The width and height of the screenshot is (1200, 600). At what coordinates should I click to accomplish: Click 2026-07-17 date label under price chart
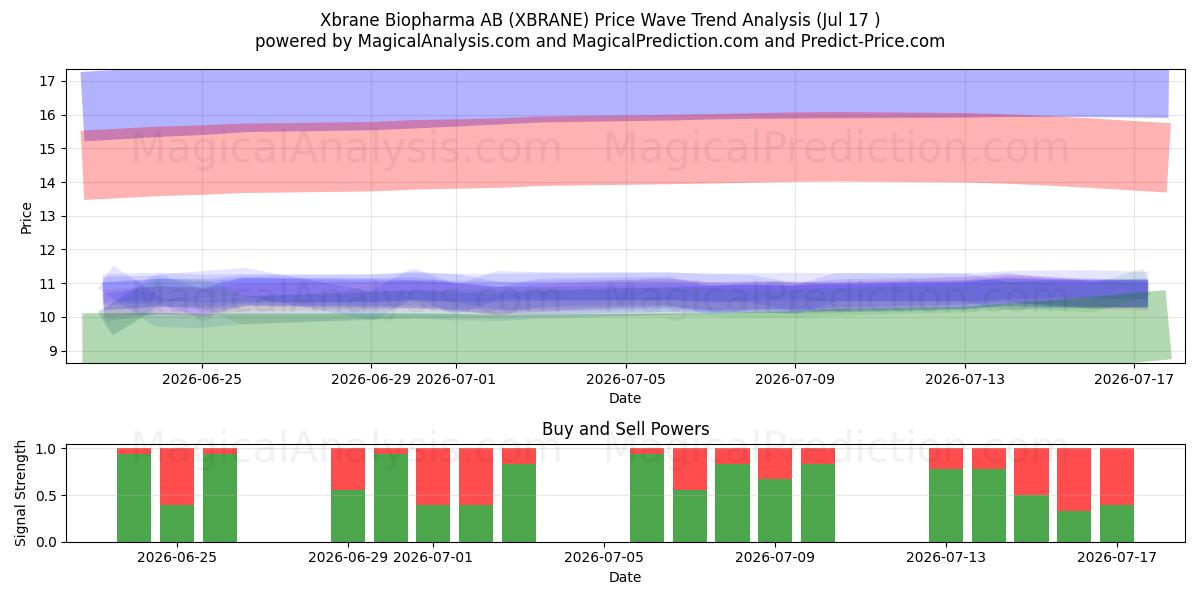click(x=1134, y=379)
